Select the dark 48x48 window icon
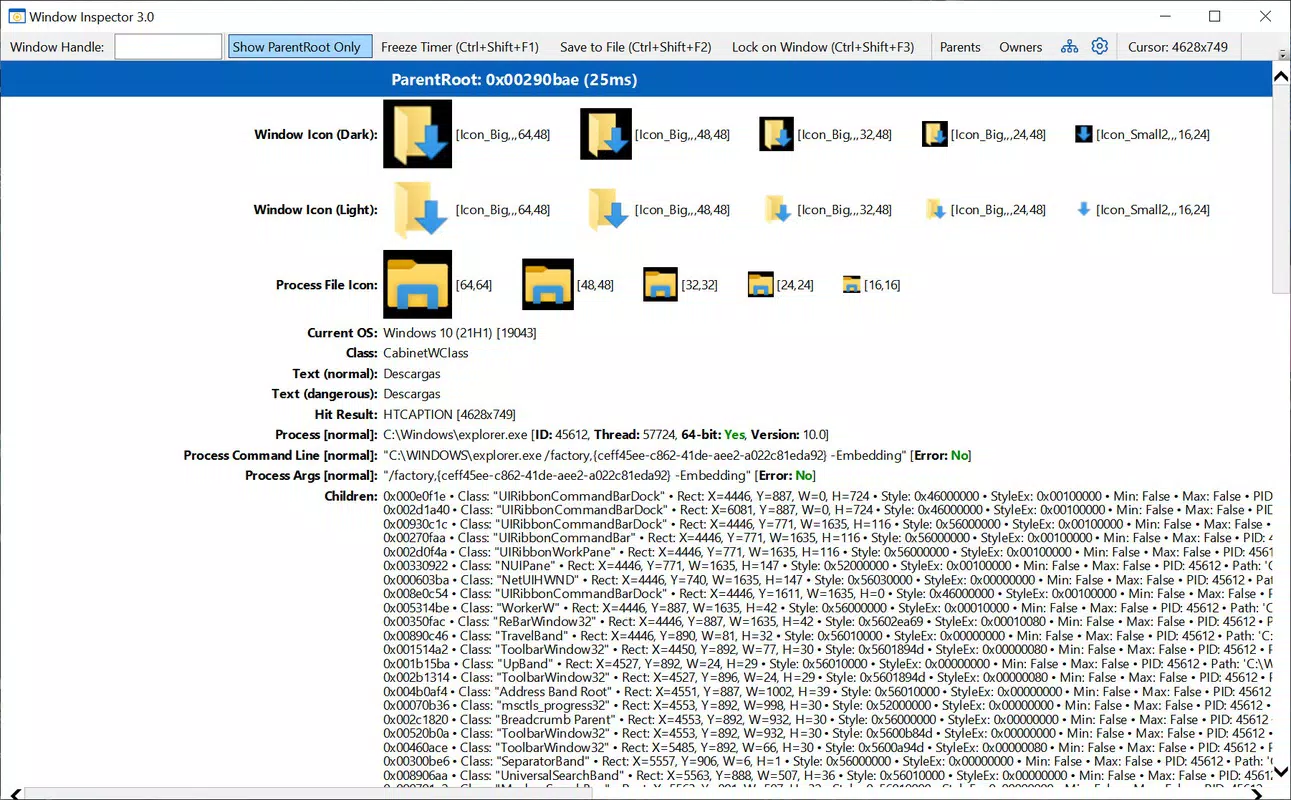 [x=606, y=134]
